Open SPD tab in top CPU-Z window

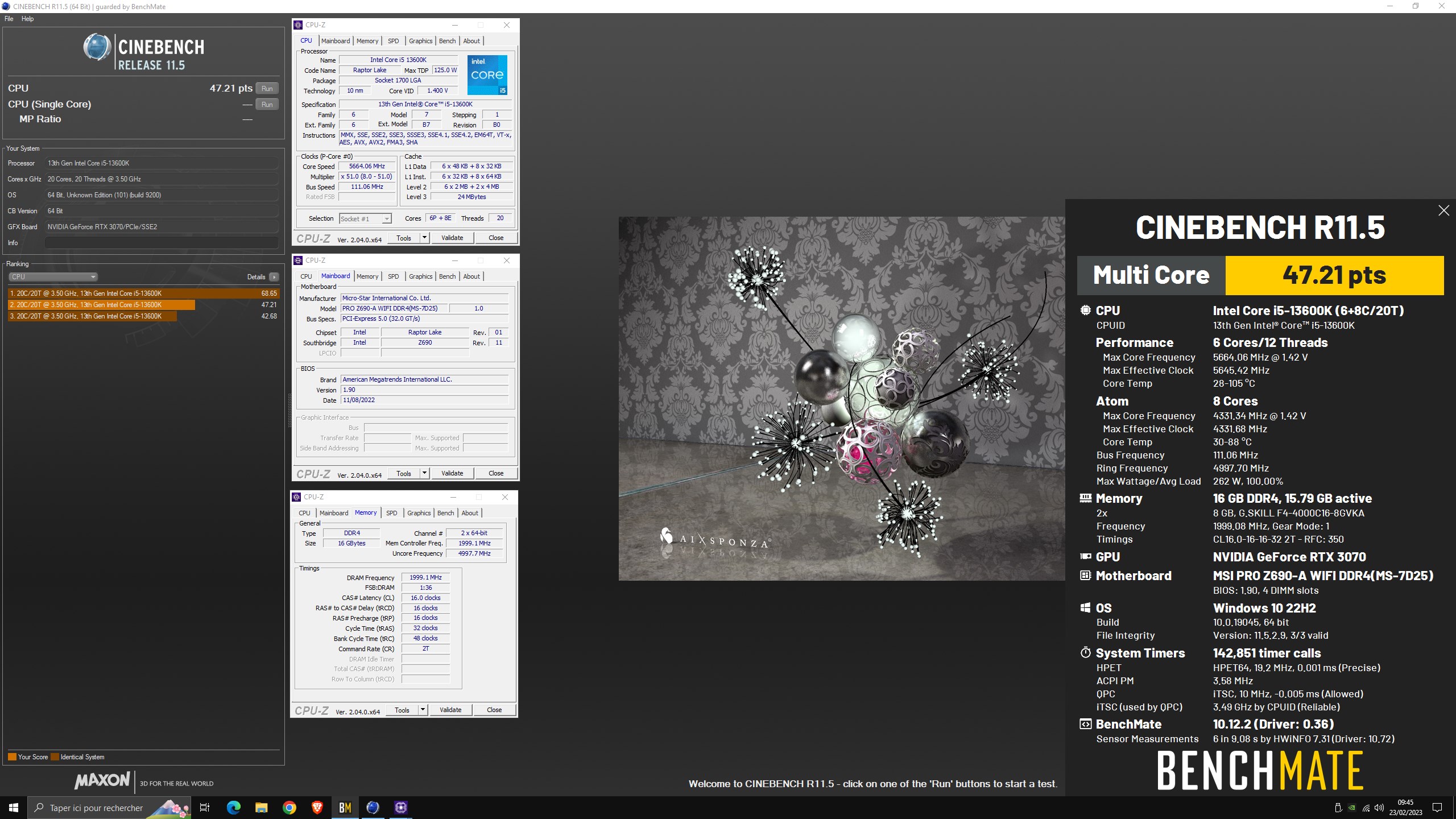click(x=393, y=41)
